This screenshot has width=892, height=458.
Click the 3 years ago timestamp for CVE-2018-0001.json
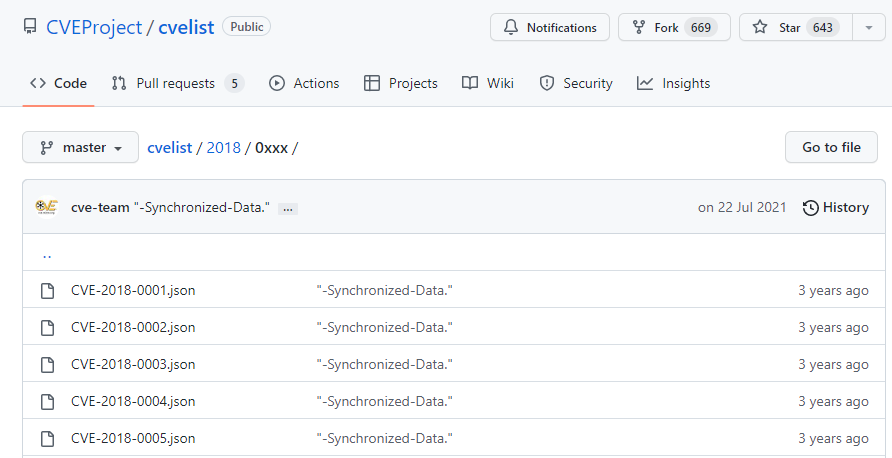coord(833,291)
